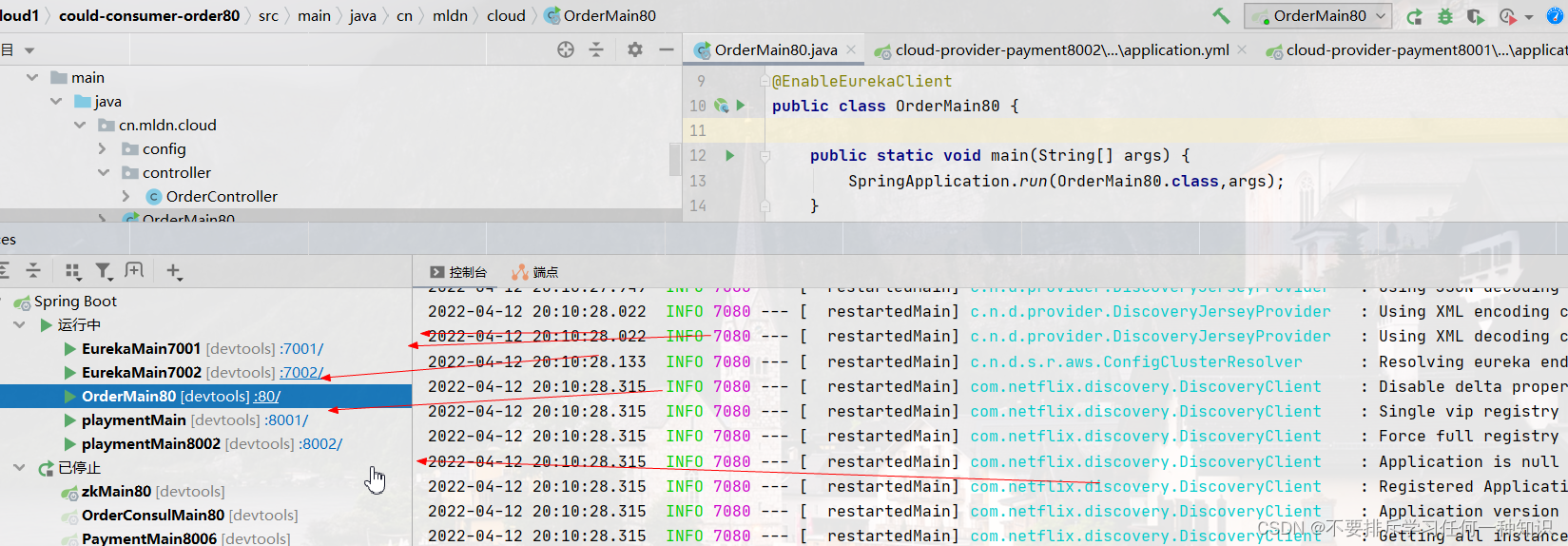Click the log timestamp 2022-04-12 20:10:28.133
1568x546 pixels.
537,361
